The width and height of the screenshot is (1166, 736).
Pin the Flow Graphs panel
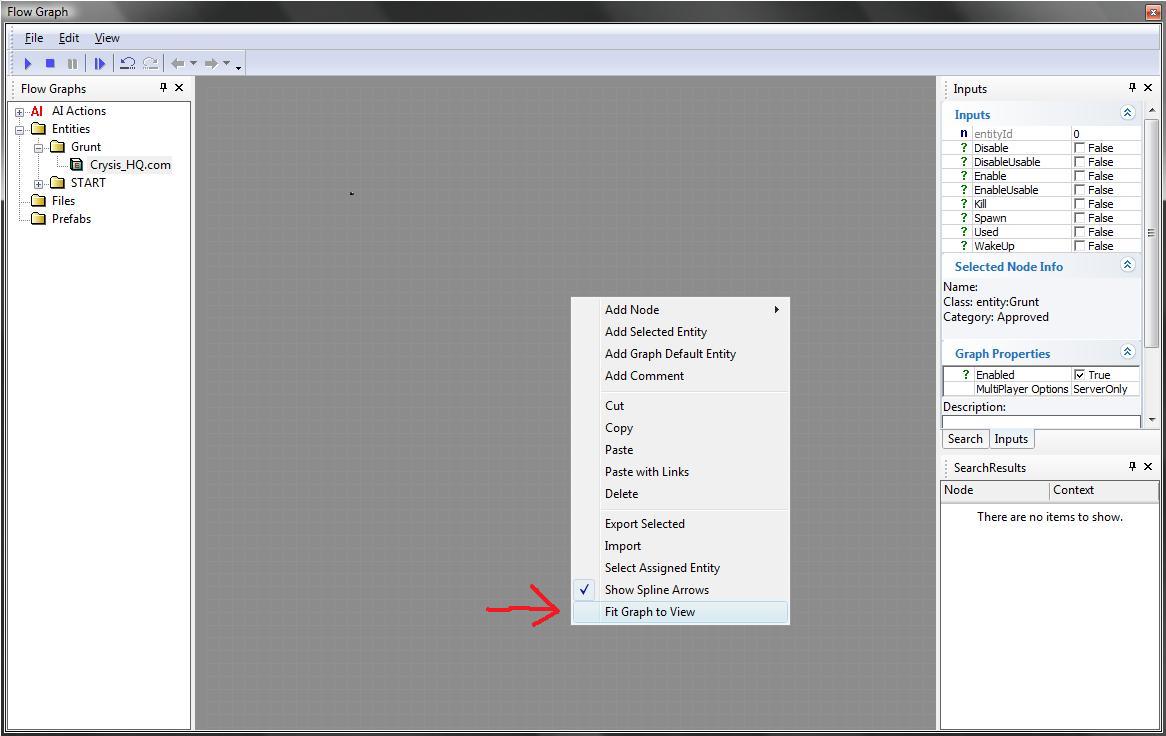tap(164, 88)
